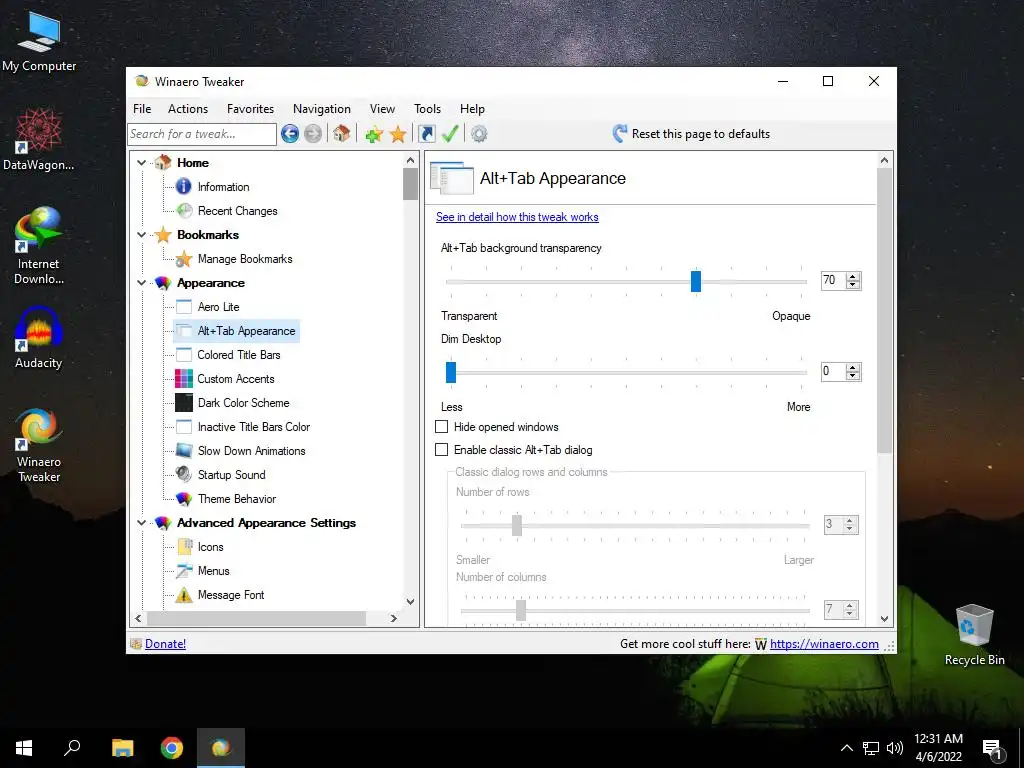Click the Dim Desktop slider handle
Image resolution: width=1024 pixels, height=768 pixels.
tap(451, 372)
